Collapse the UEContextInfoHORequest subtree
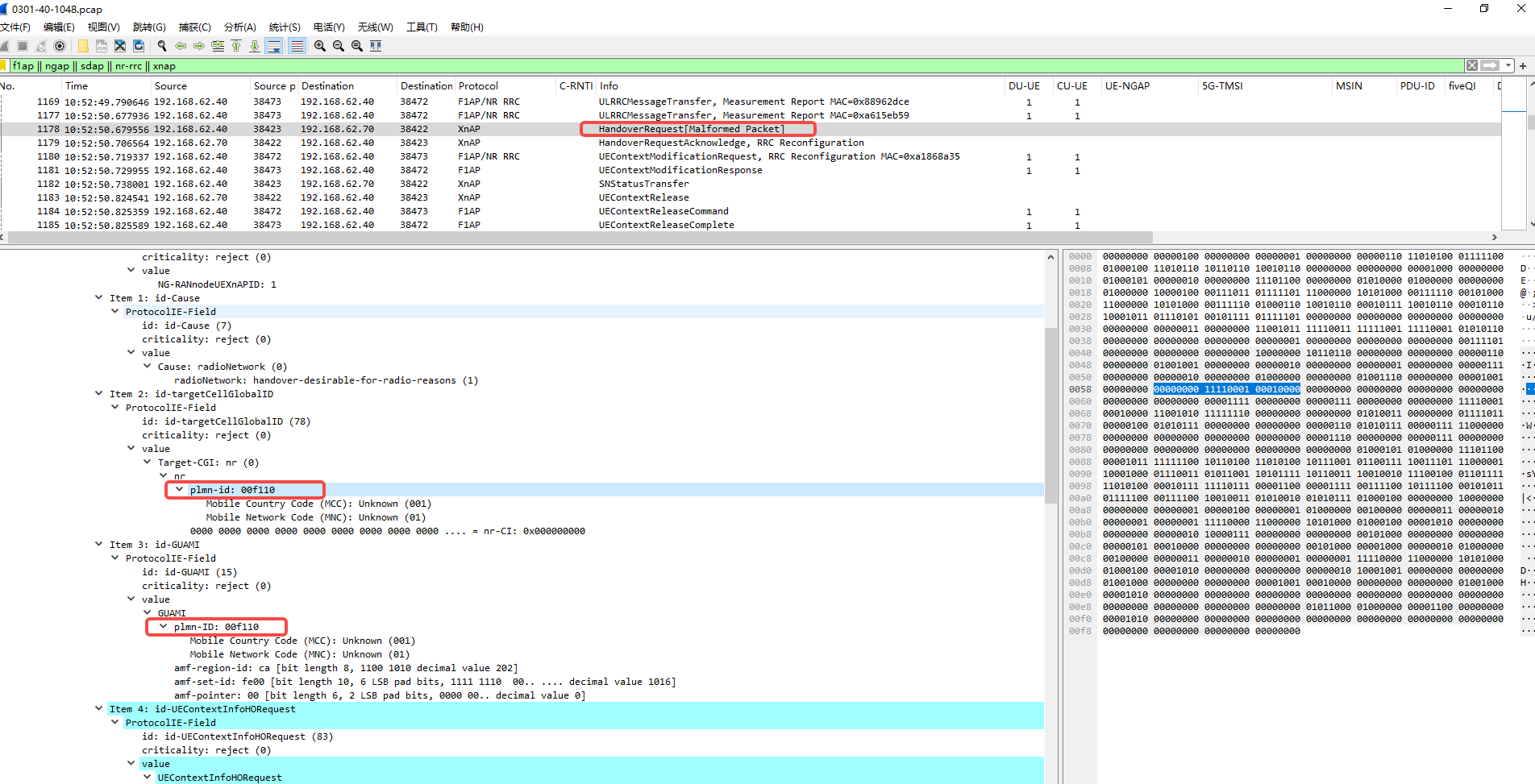Screen dimensions: 1535x784 (x=147, y=778)
